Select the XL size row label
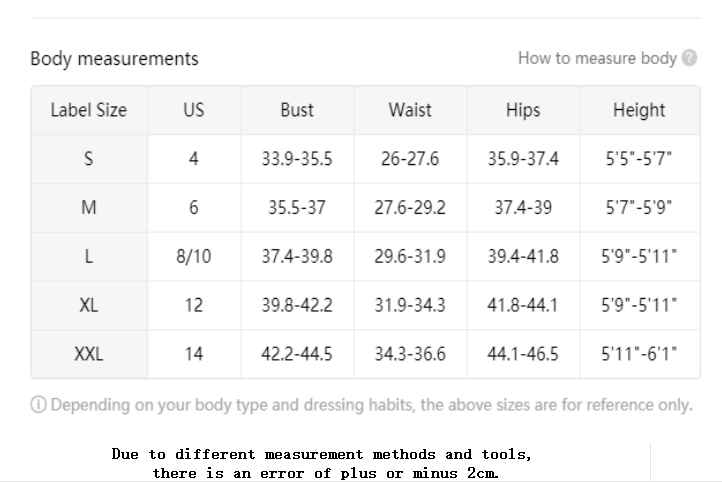 (x=88, y=305)
